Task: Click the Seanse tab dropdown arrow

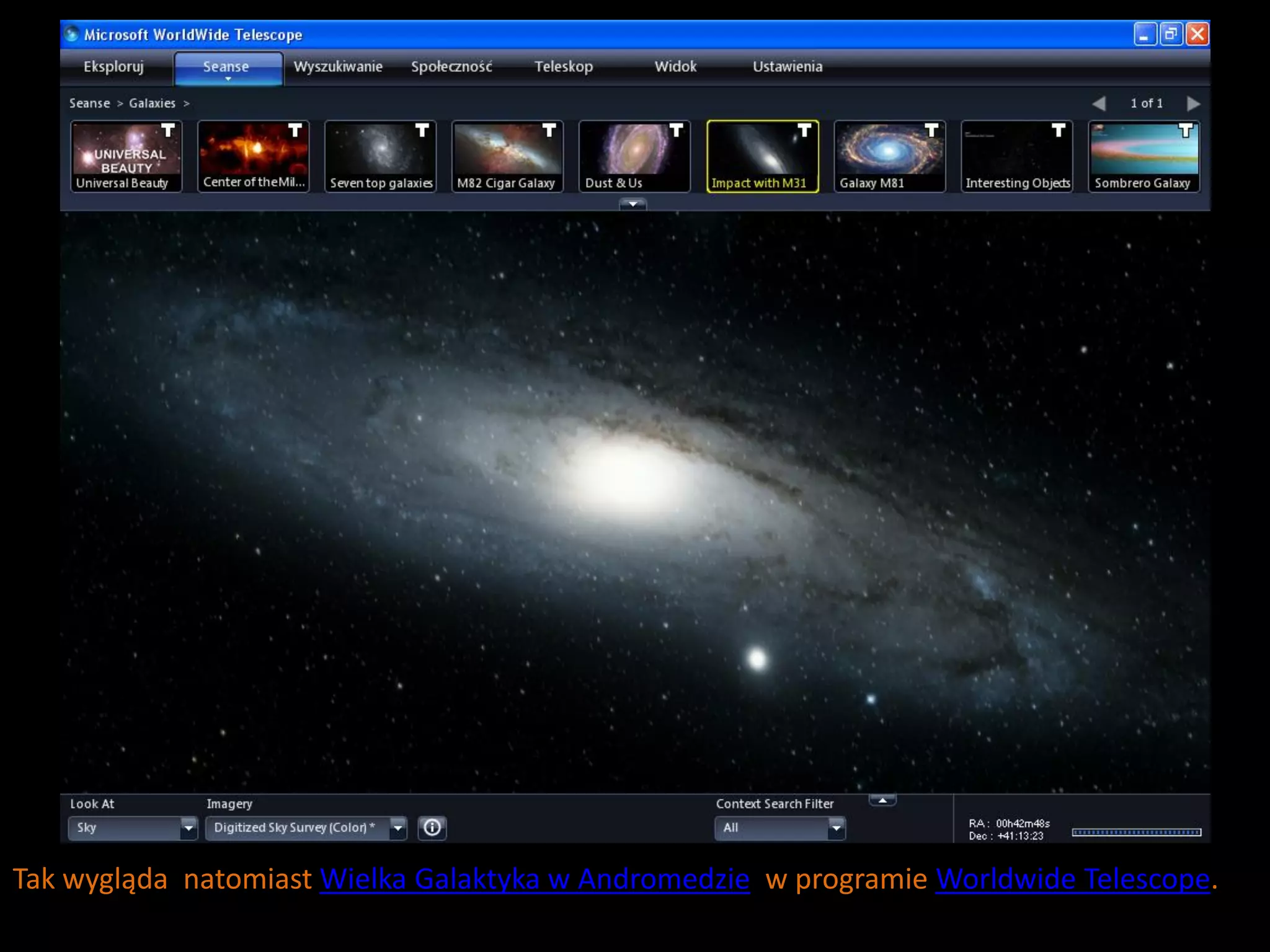Action: pyautogui.click(x=228, y=79)
